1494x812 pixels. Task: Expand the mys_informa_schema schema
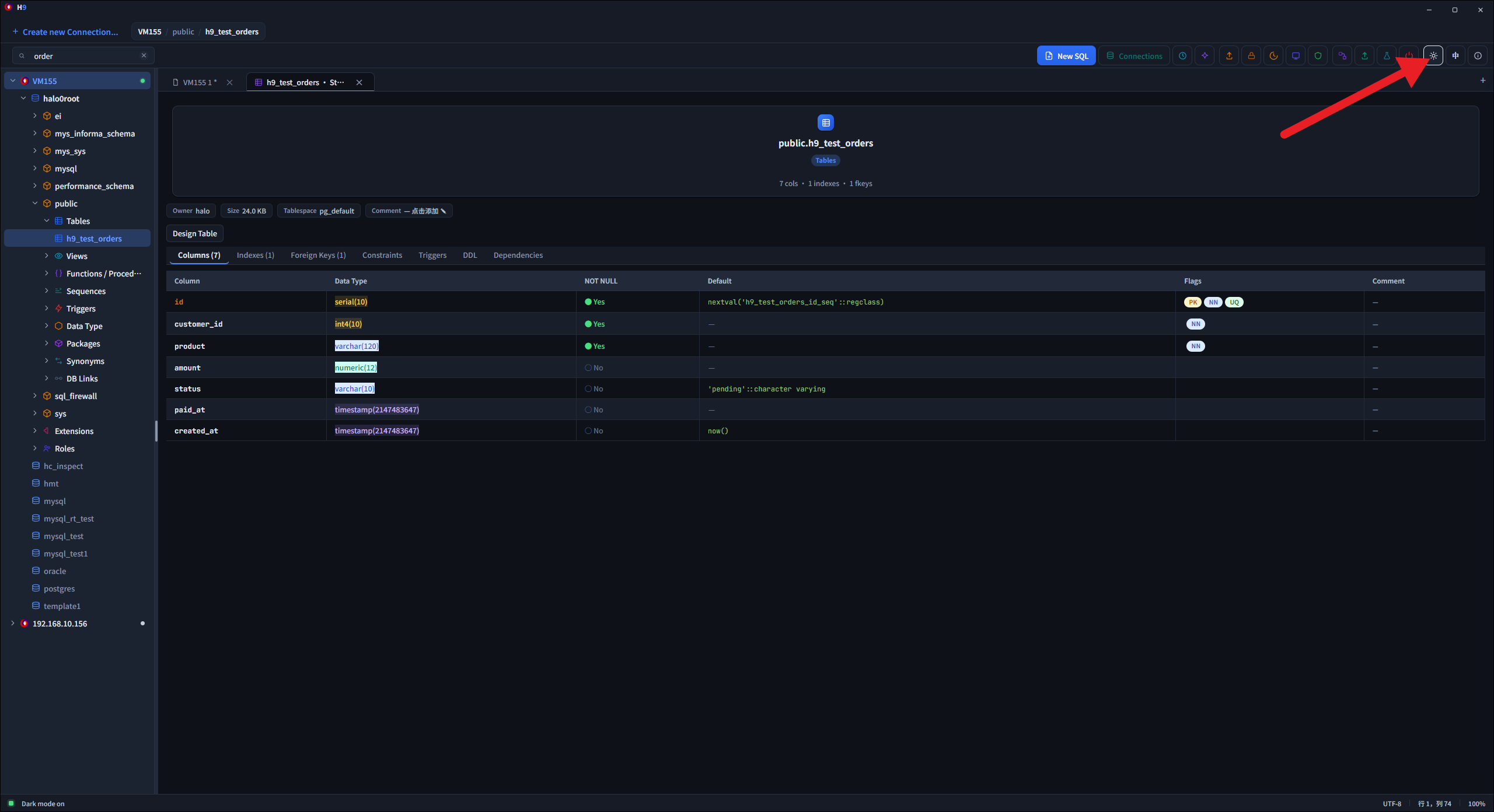(35, 134)
